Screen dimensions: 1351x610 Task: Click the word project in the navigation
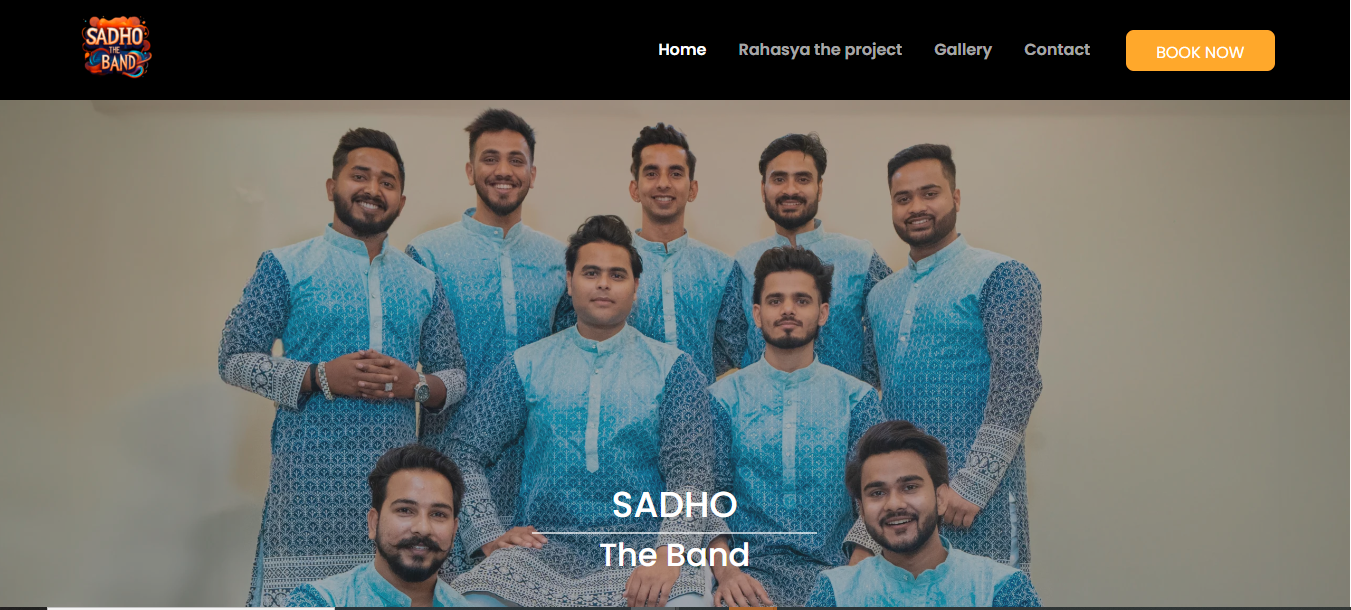pos(873,50)
